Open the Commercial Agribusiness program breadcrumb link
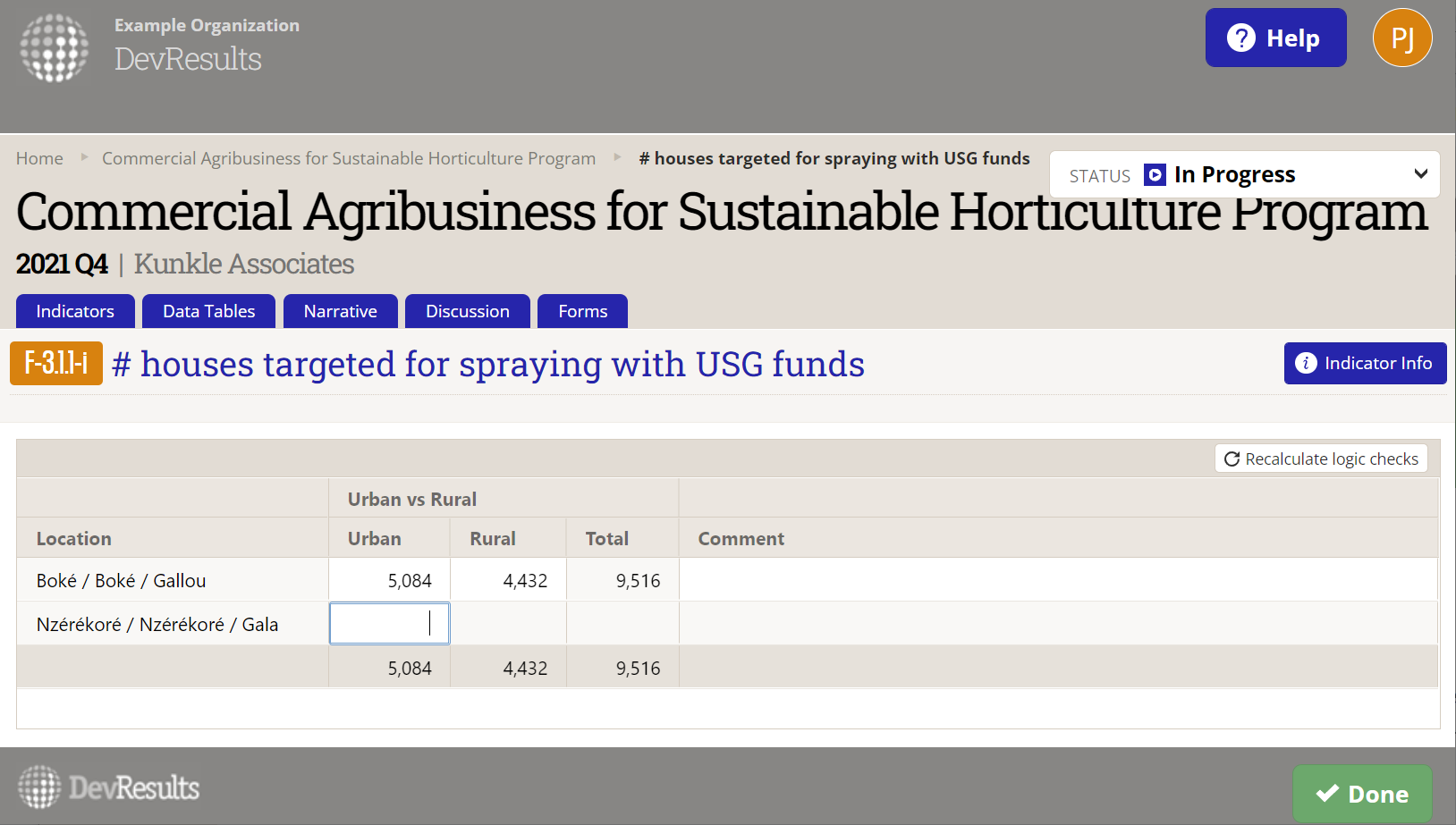Viewport: 1456px width, 825px height. (348, 158)
